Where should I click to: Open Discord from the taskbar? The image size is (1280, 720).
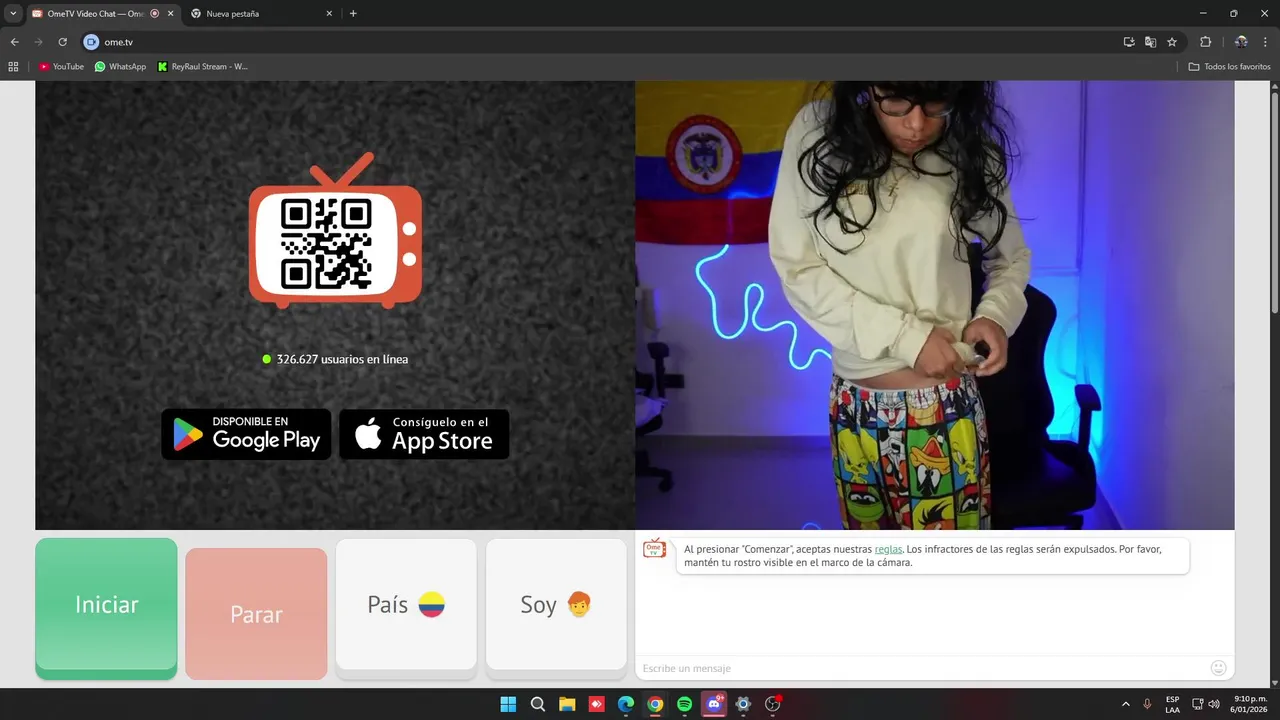pos(714,704)
